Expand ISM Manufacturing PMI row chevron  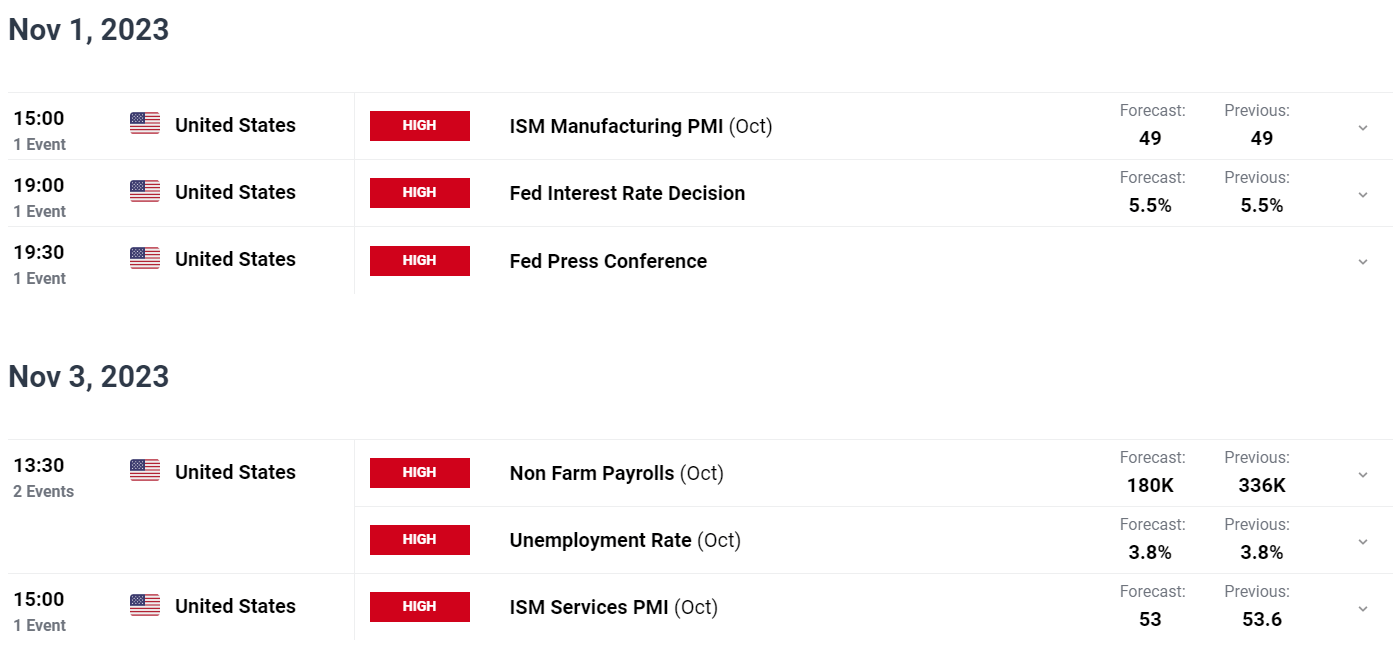[x=1363, y=128]
